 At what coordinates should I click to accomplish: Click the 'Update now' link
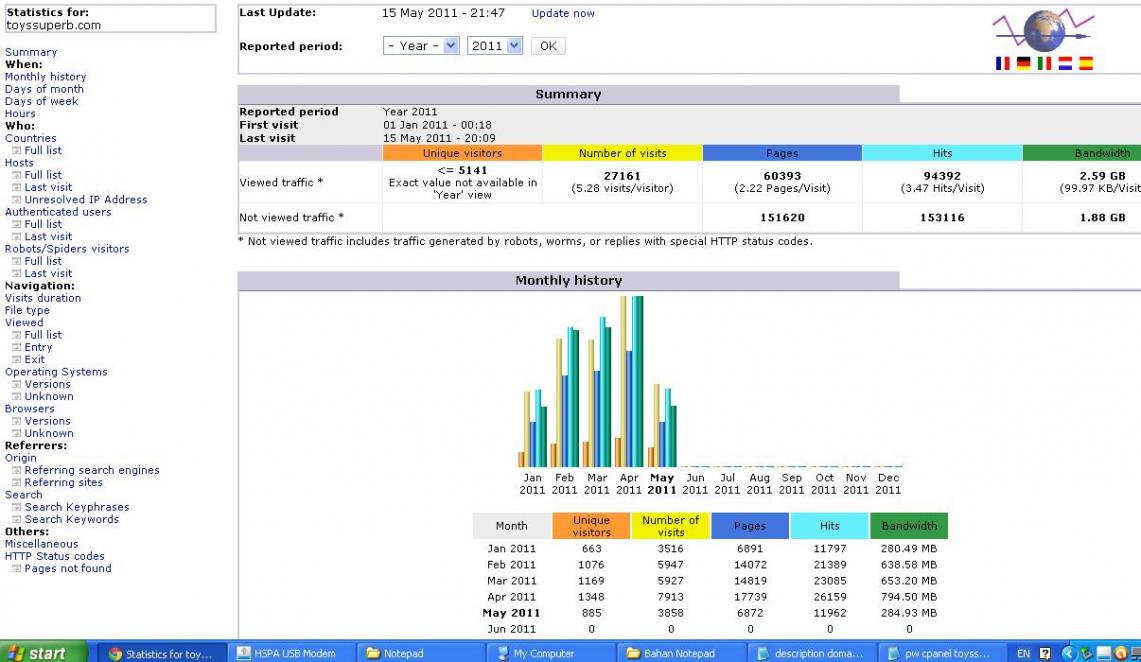(563, 14)
